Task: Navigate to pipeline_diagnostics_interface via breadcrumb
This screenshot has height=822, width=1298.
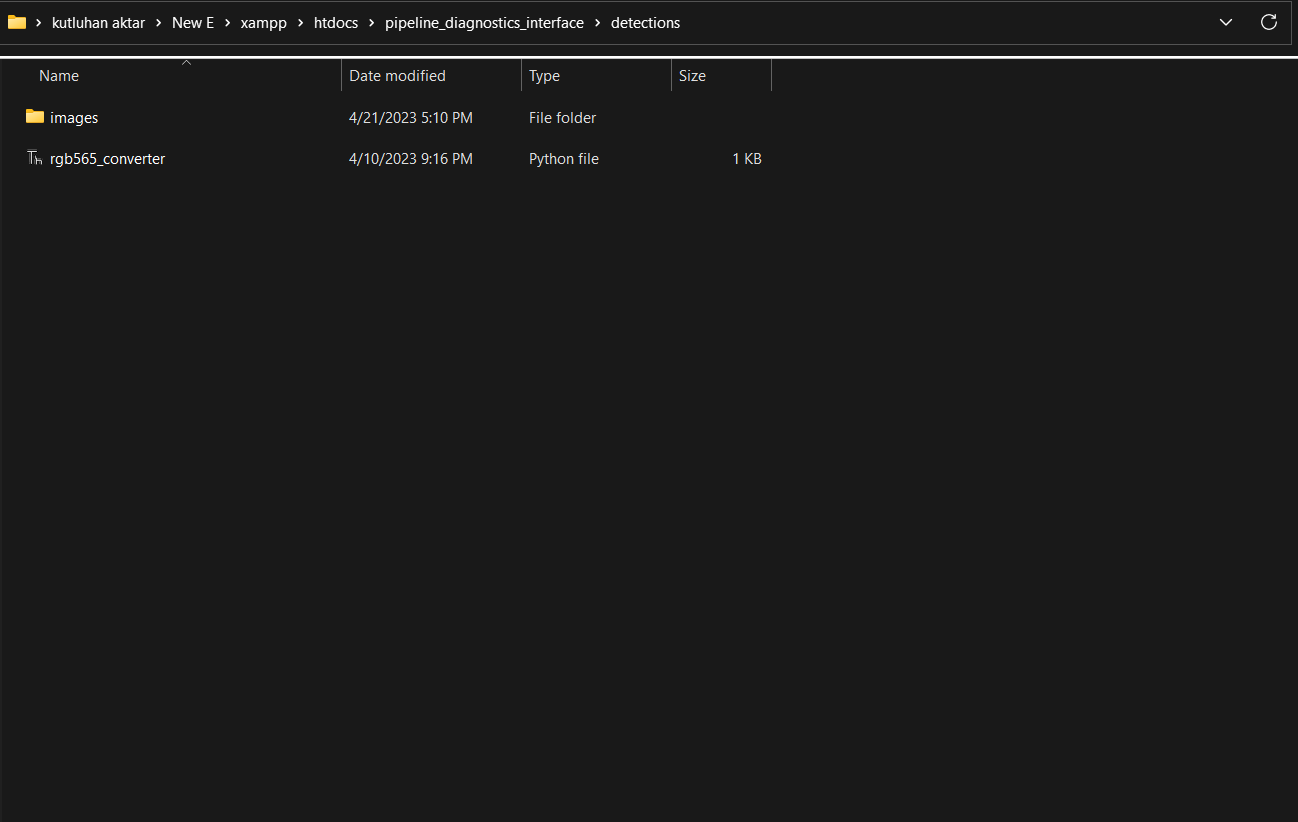Action: tap(484, 22)
